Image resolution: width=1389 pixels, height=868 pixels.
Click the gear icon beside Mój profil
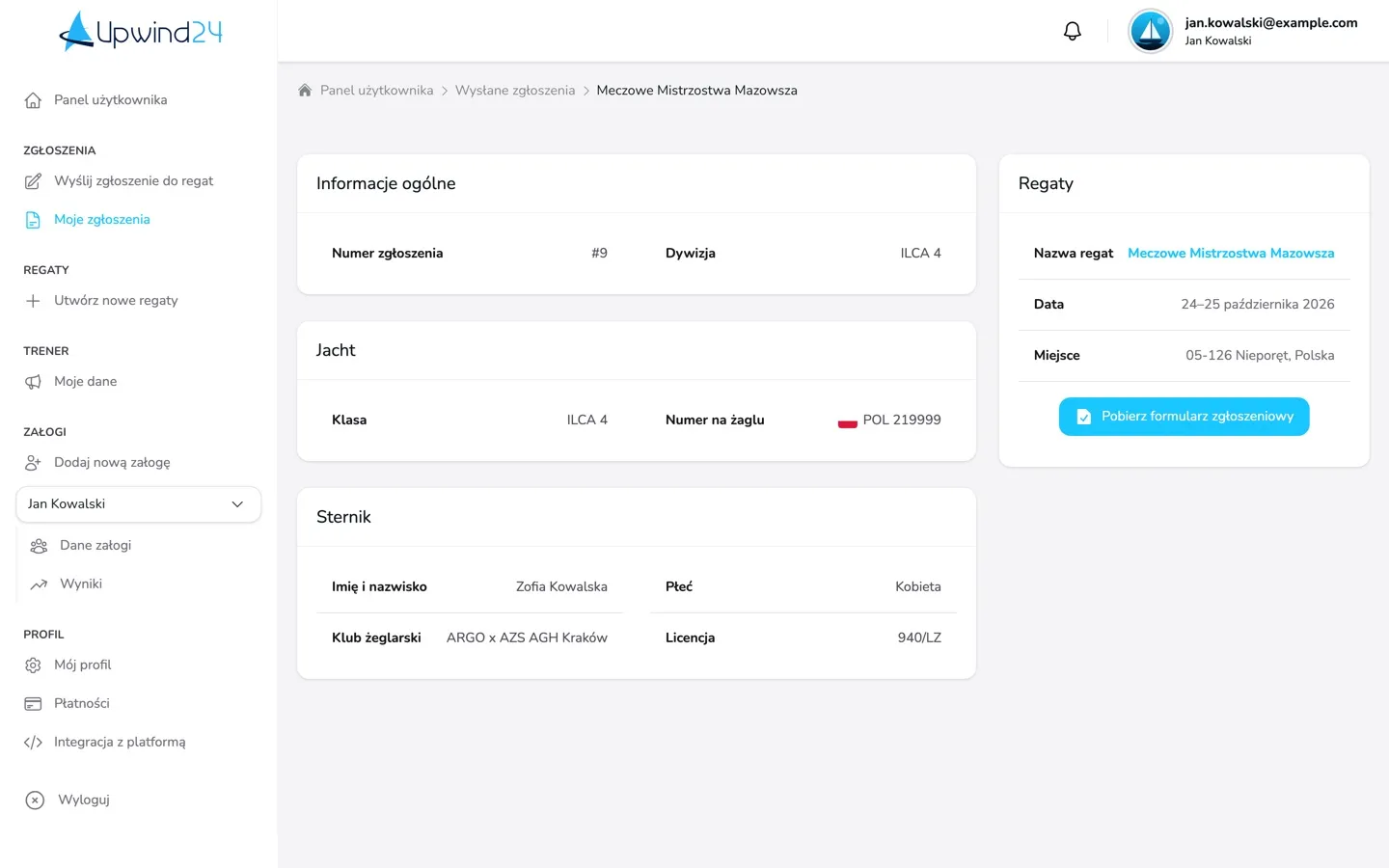pos(33,665)
